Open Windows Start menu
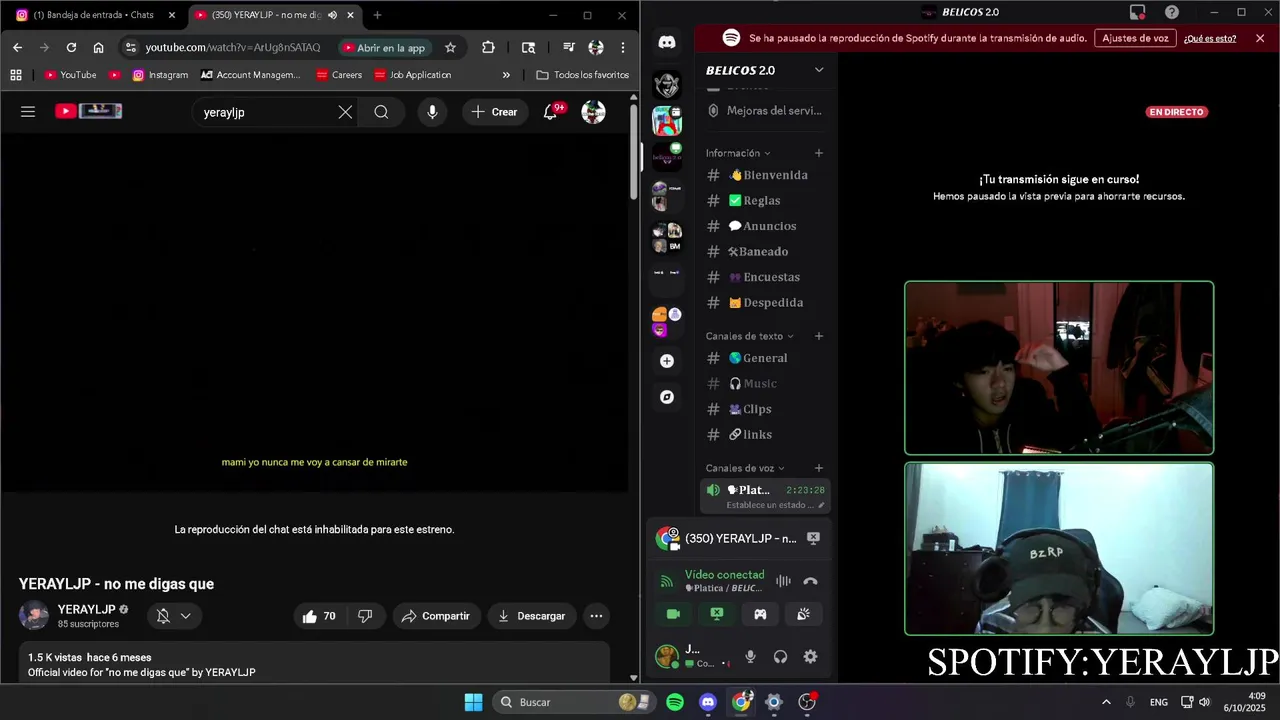1280x720 pixels. [x=474, y=702]
